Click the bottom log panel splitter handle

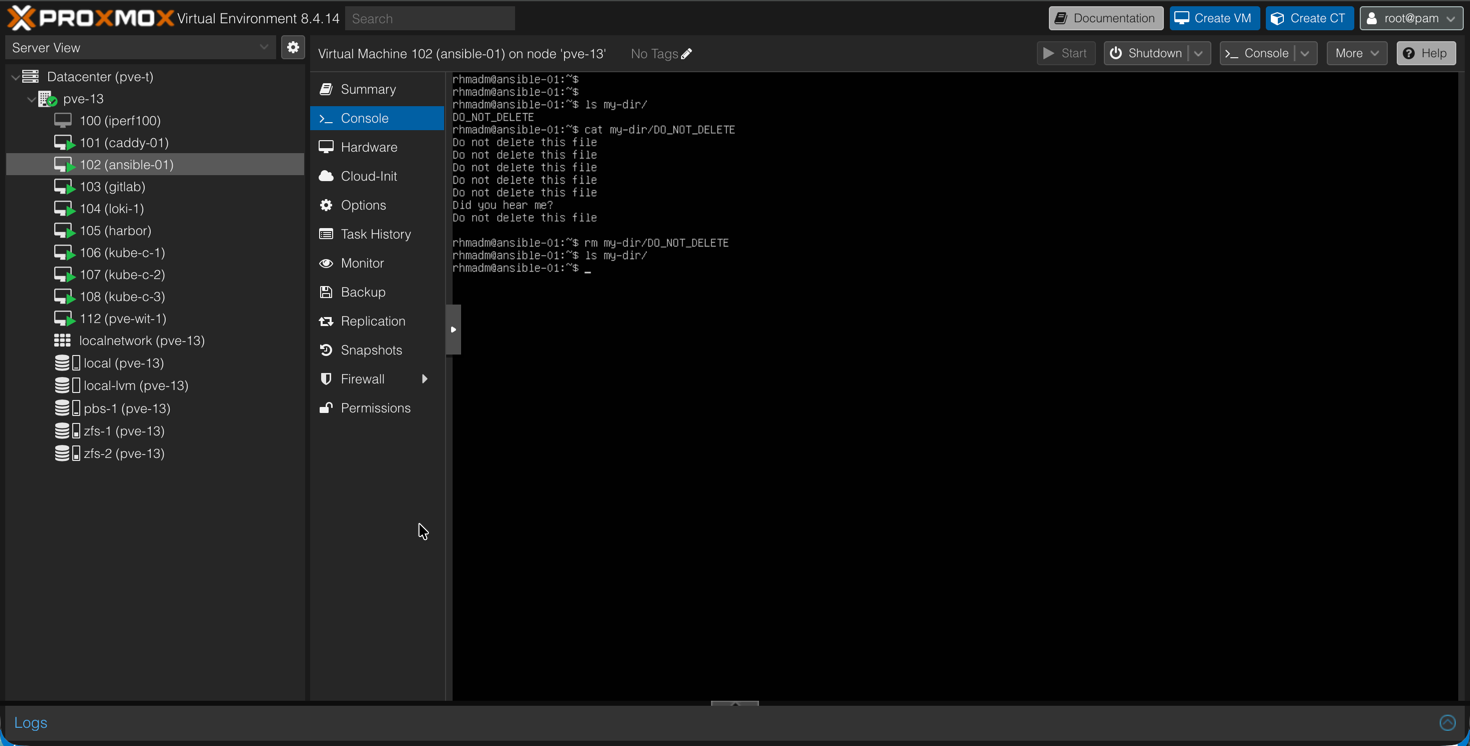735,703
